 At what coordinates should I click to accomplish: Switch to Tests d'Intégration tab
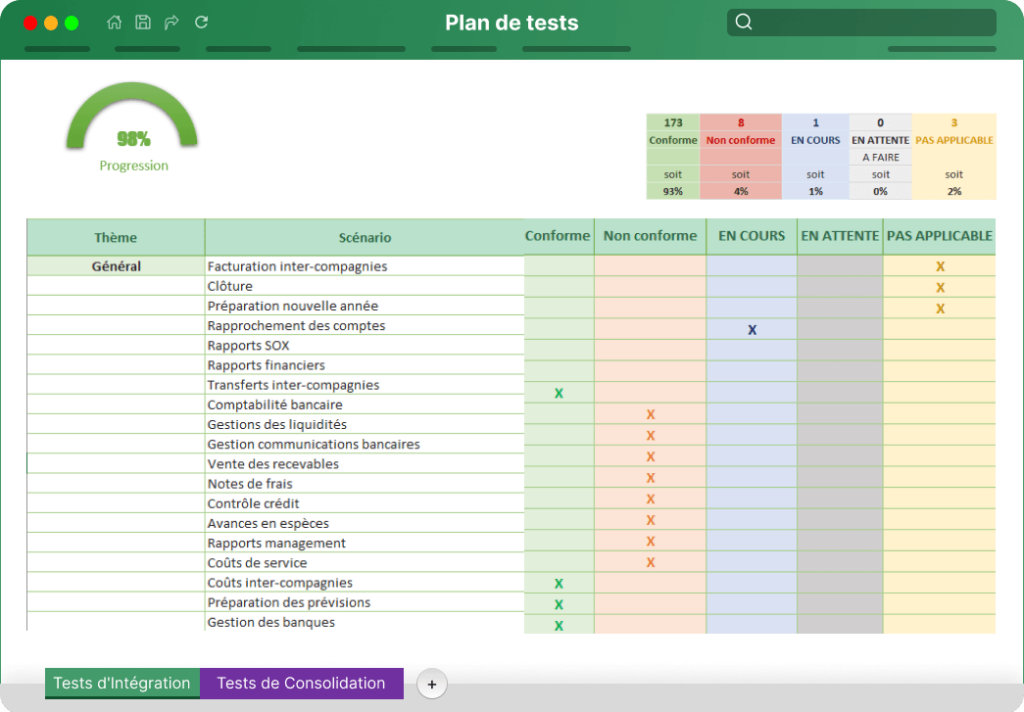[122, 683]
